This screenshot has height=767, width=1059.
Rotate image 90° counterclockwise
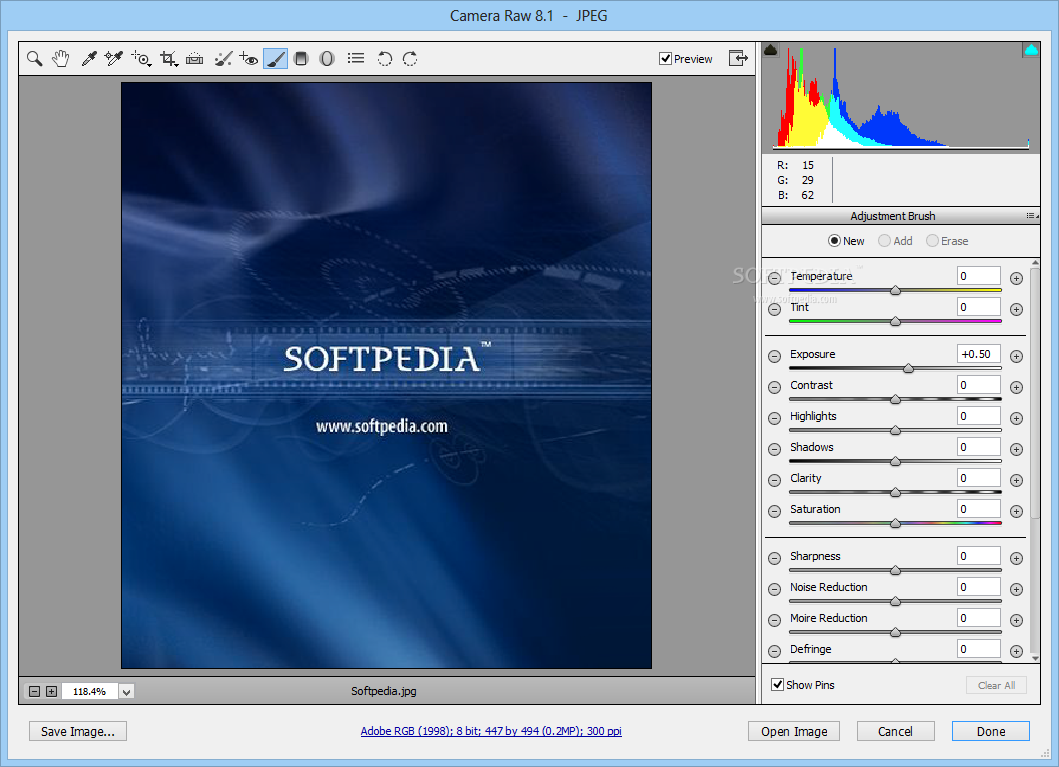(x=384, y=59)
